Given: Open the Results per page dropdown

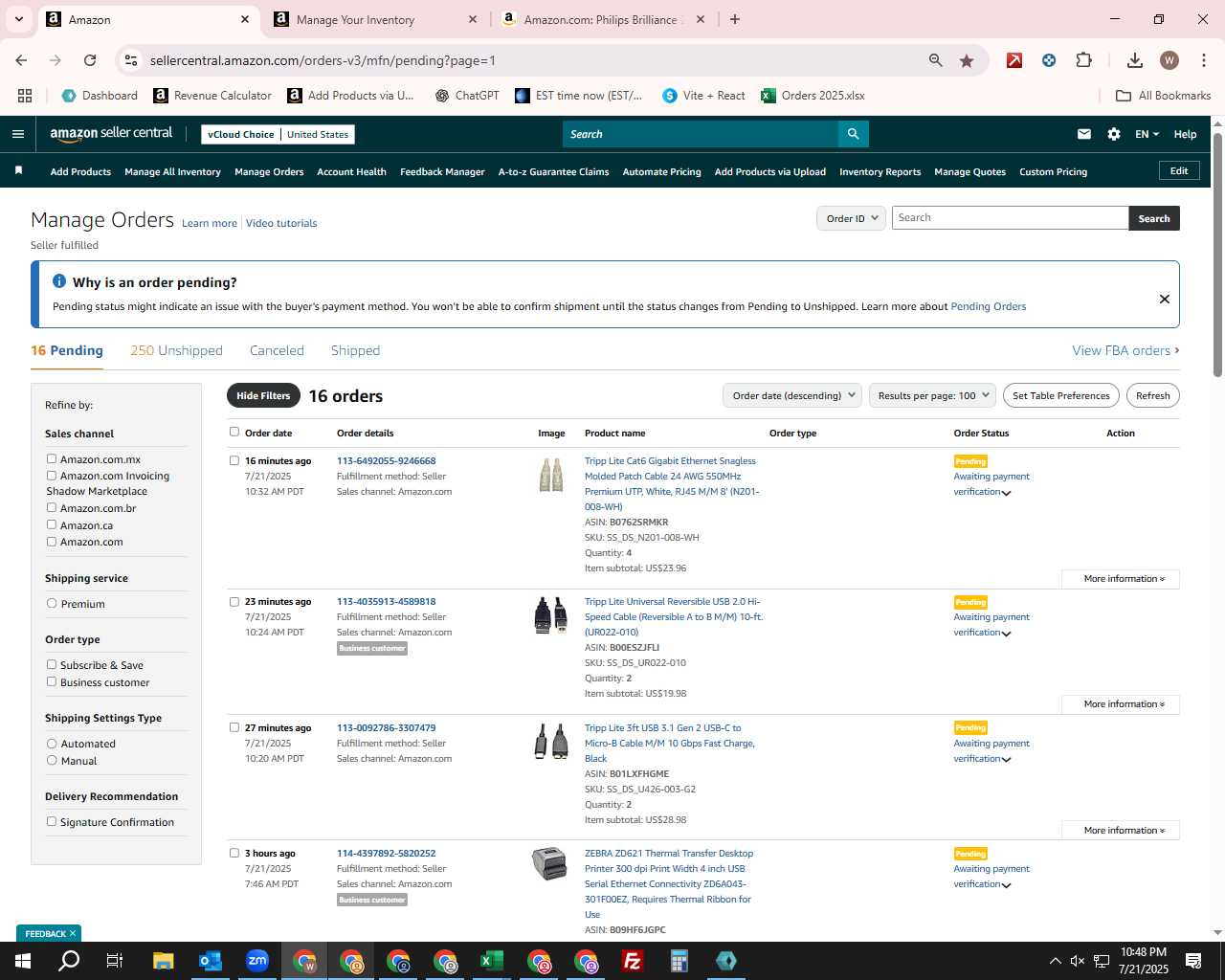Looking at the screenshot, I should click(x=933, y=395).
